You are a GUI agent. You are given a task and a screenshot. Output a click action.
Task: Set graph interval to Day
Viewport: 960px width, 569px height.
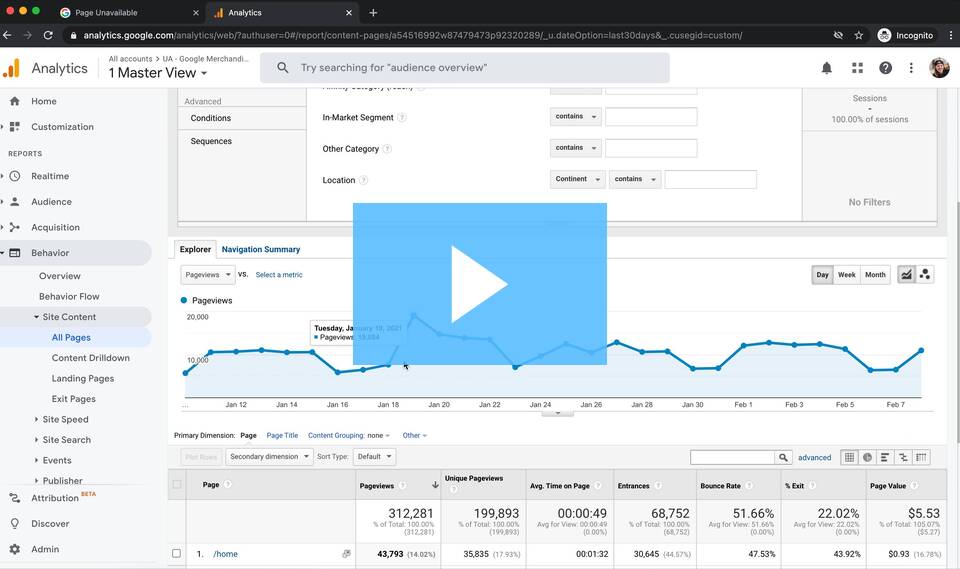coord(822,274)
